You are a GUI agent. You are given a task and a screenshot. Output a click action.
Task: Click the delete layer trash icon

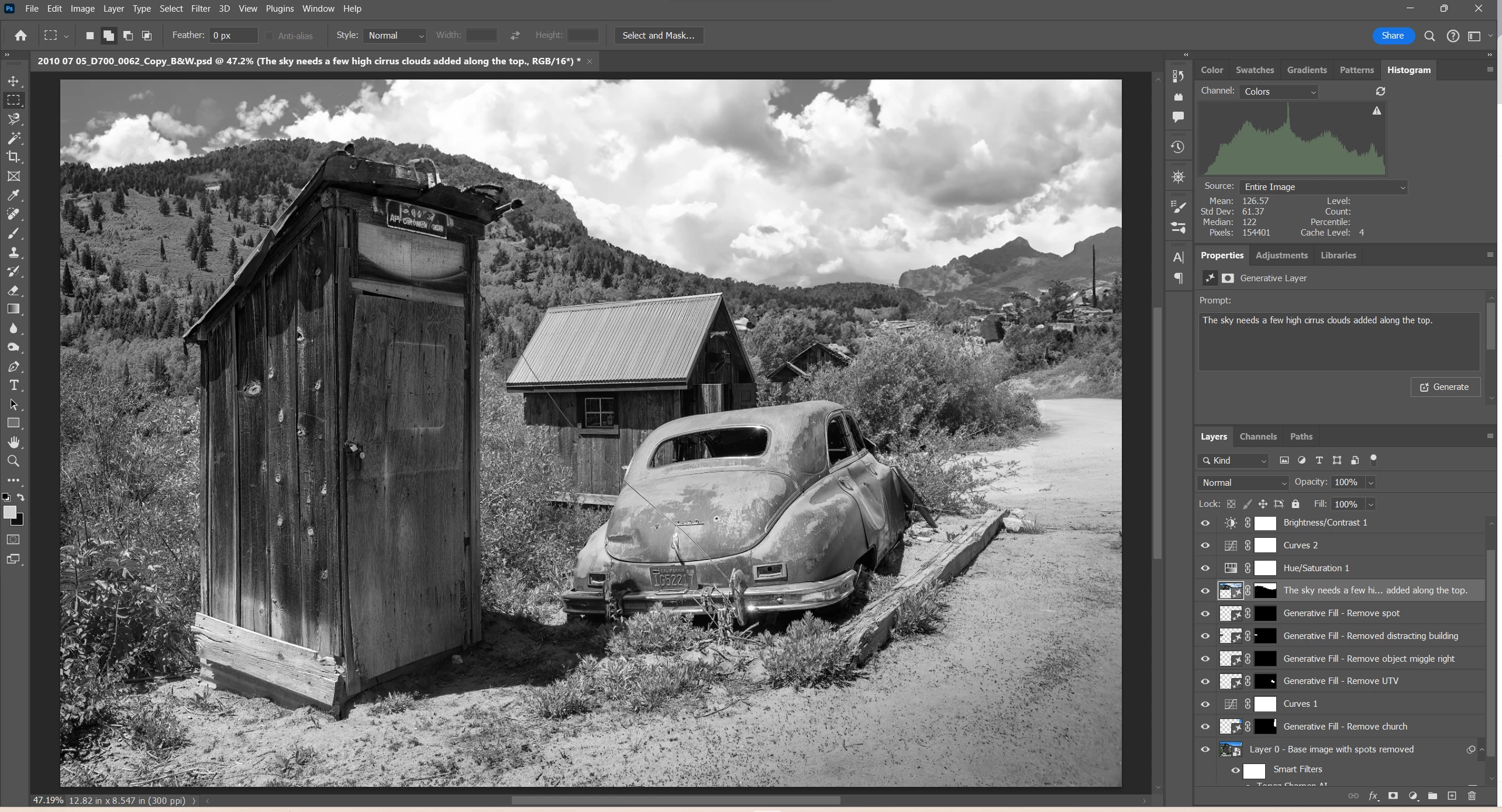pos(1472,796)
